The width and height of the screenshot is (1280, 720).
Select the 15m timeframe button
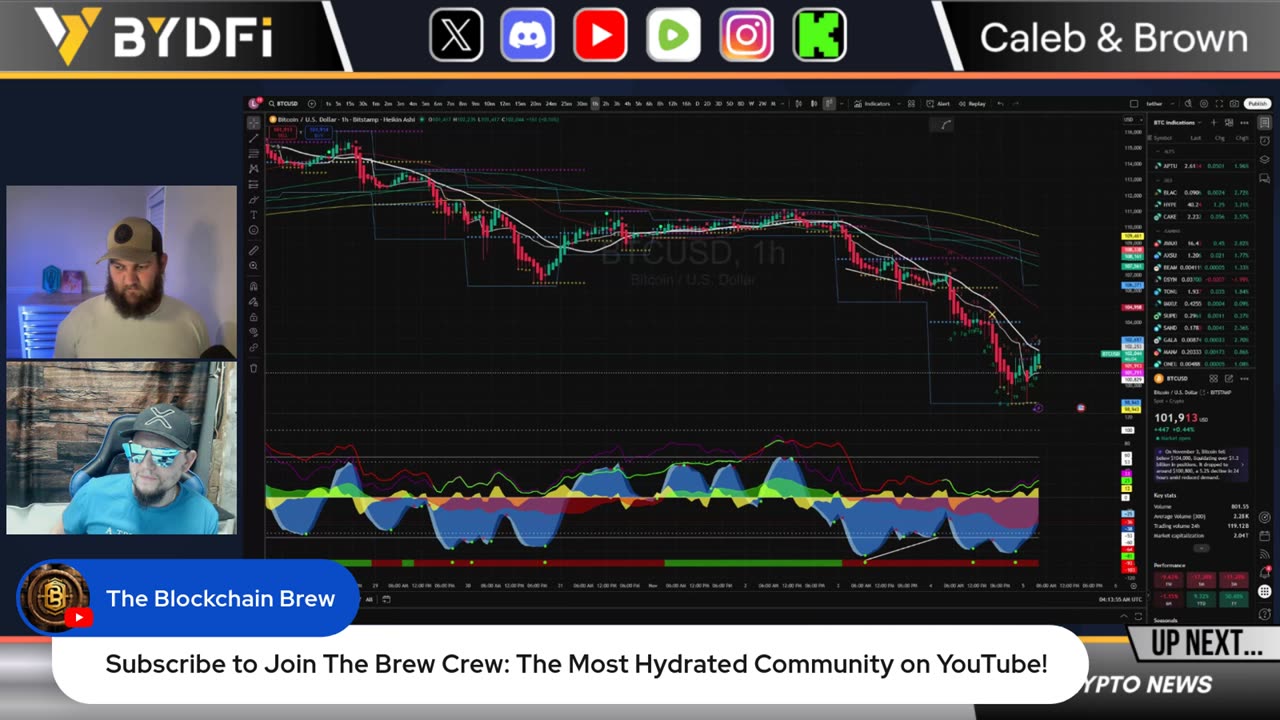point(520,103)
